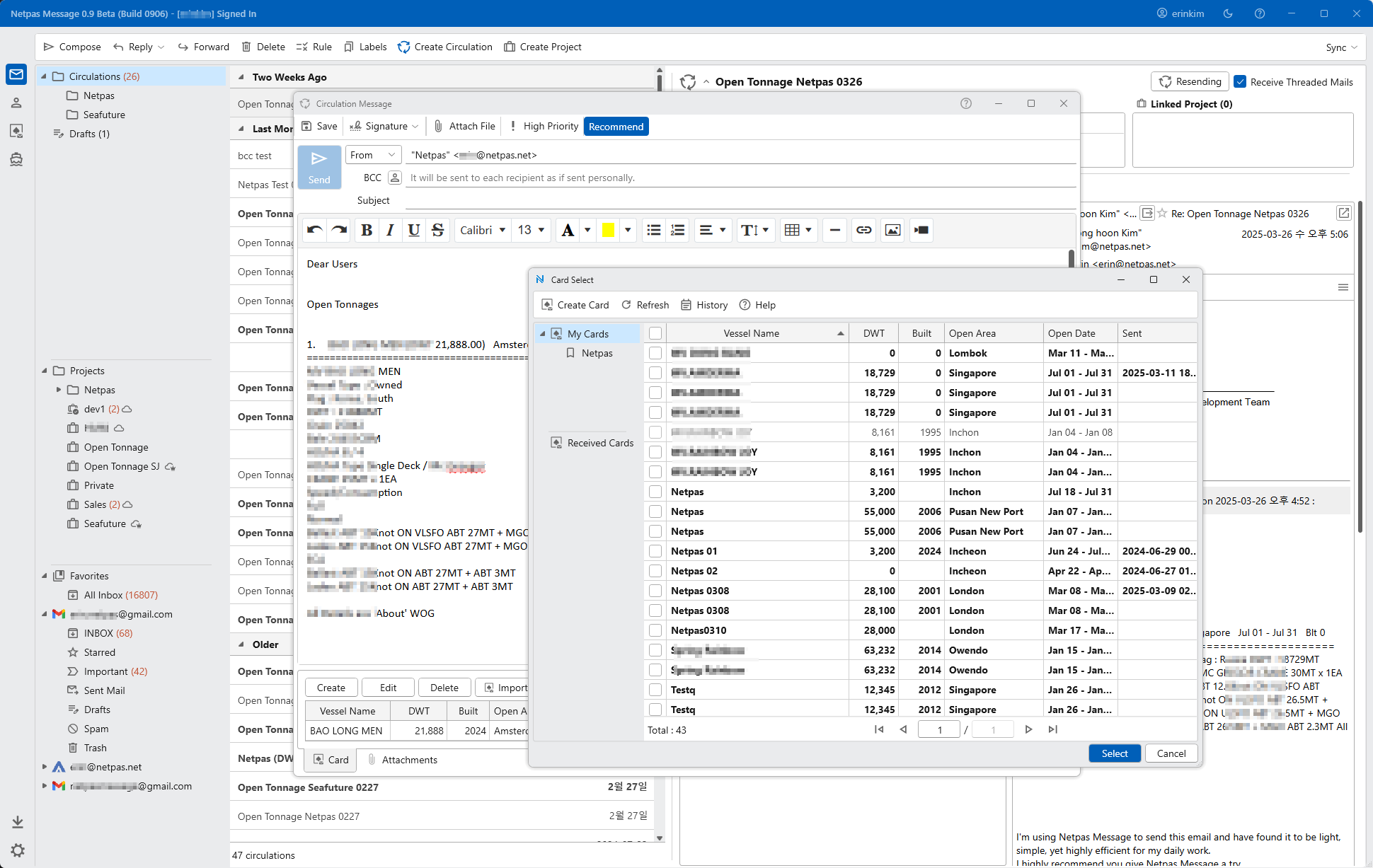The image size is (1373, 868).
Task: Insert a horizontal line
Action: [835, 230]
